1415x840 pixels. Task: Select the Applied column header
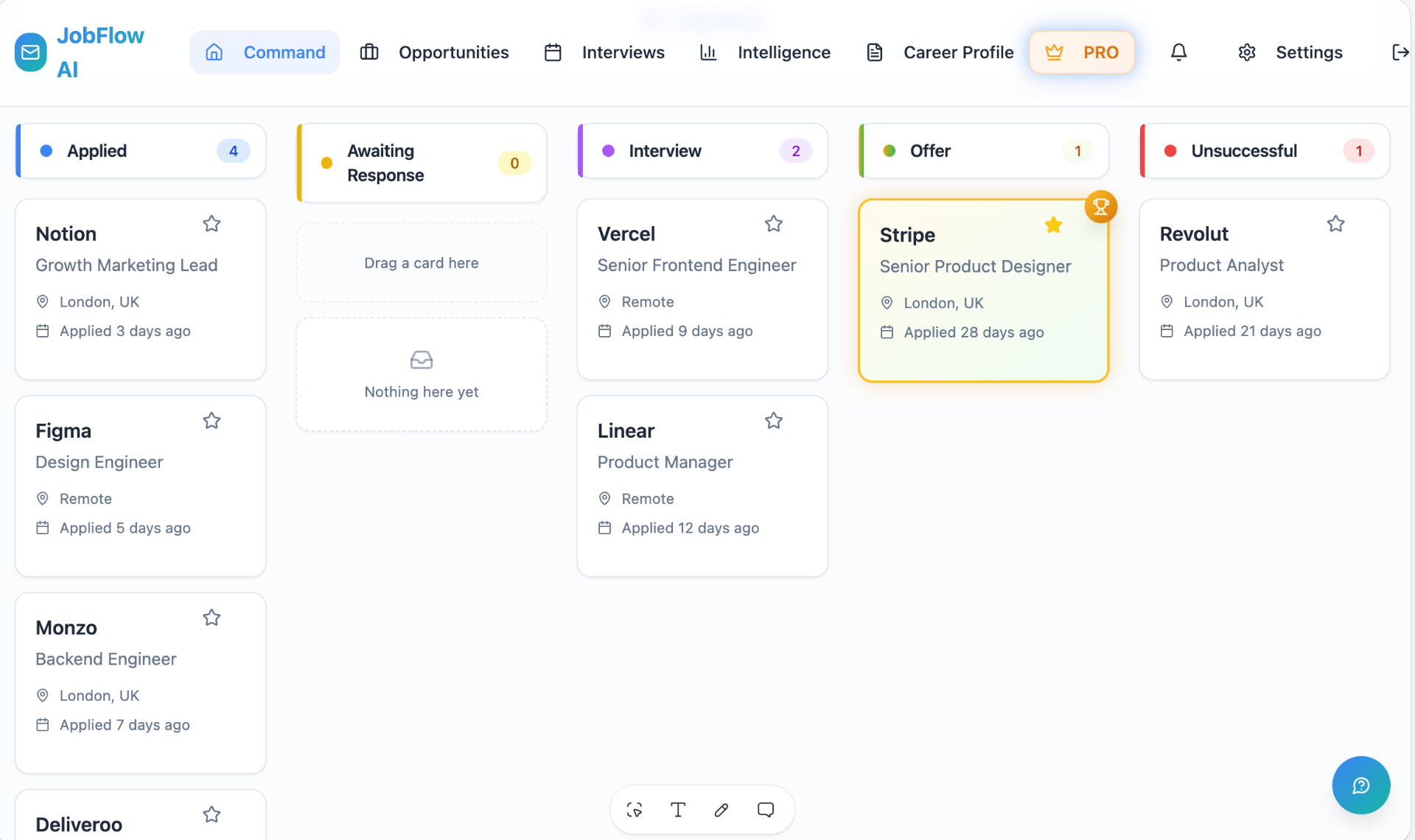pyautogui.click(x=141, y=151)
